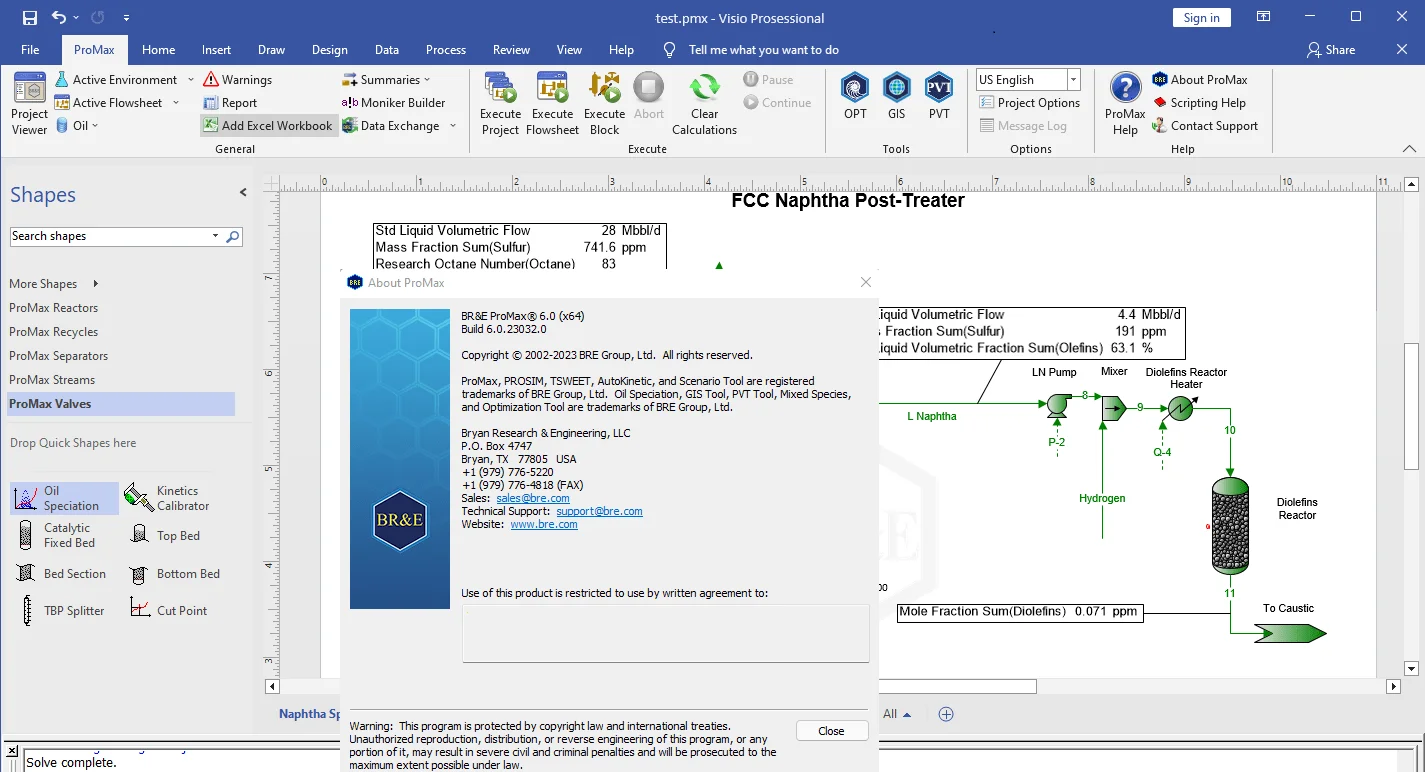Clear Calculations in the Execute group
Viewport: 1425px width, 772px height.
tap(704, 104)
